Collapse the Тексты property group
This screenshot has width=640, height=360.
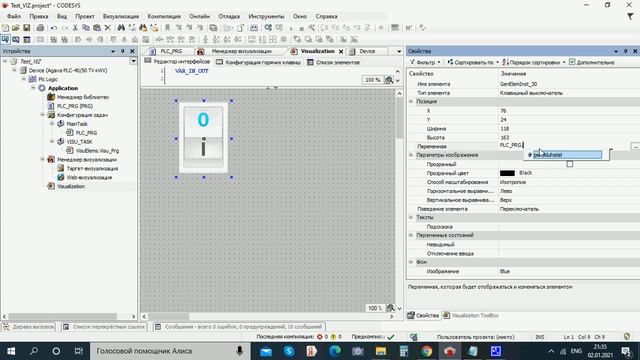(411, 218)
